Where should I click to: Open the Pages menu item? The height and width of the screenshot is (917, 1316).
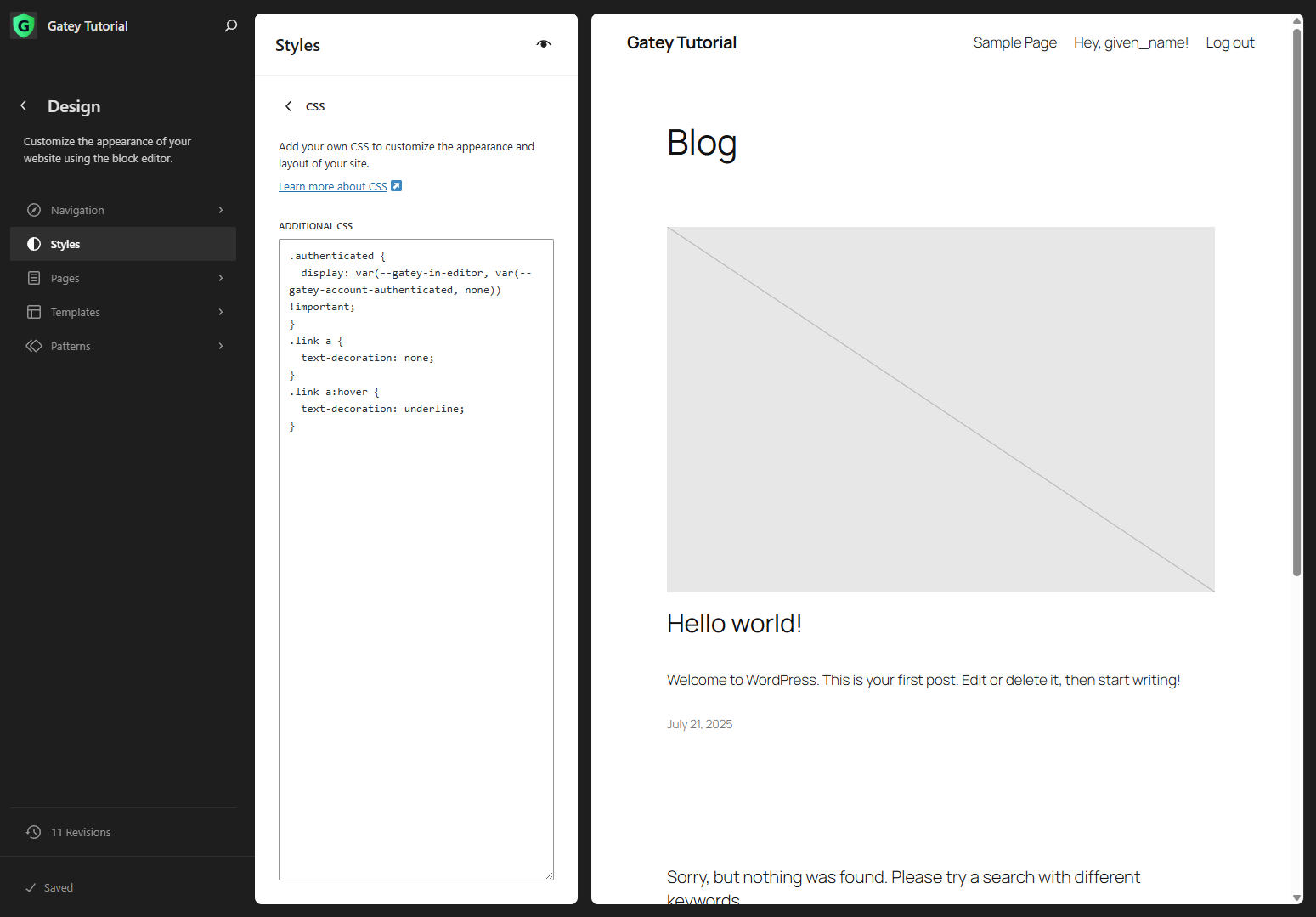[123, 278]
